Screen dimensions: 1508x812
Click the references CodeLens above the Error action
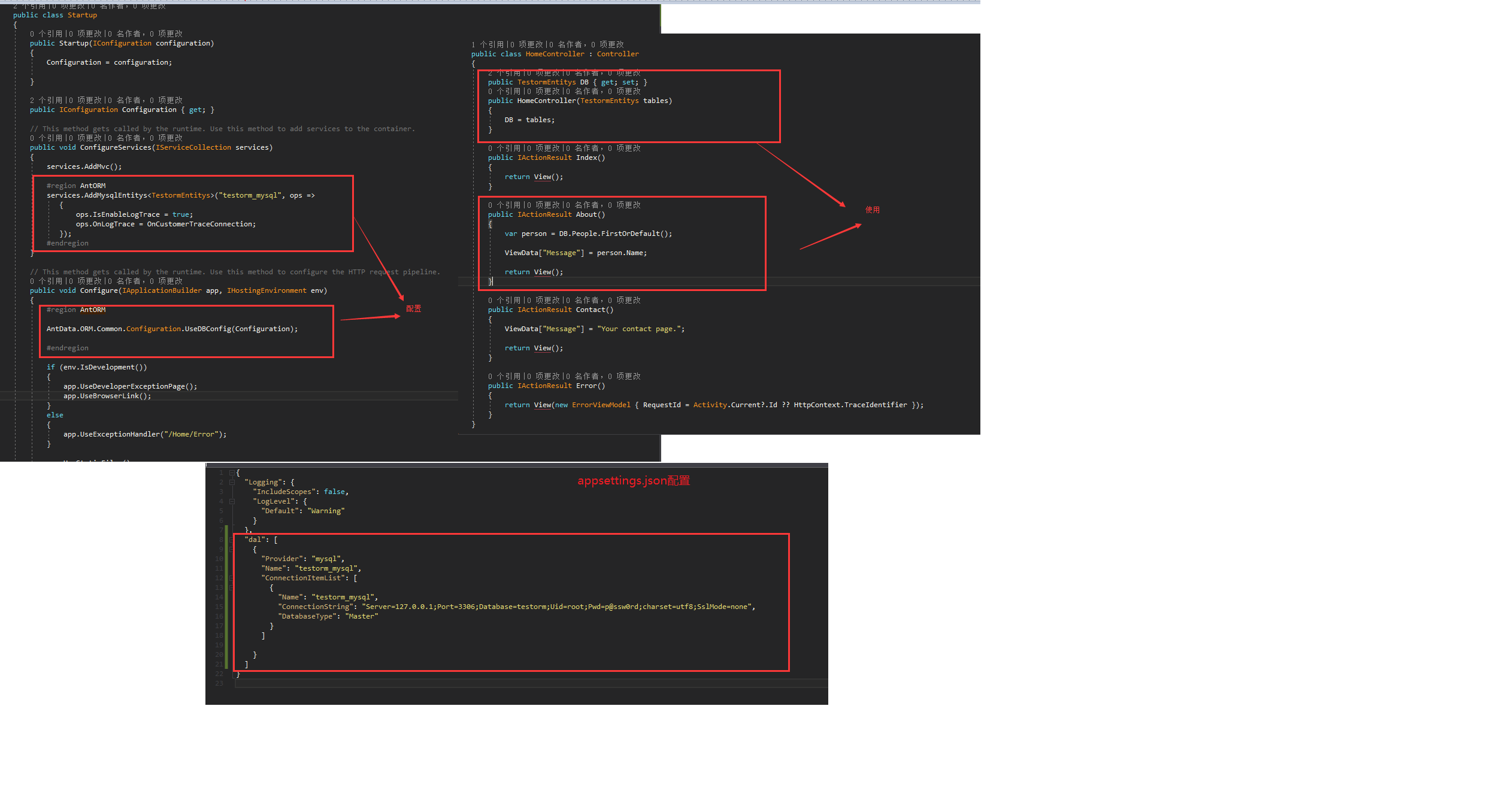point(504,376)
